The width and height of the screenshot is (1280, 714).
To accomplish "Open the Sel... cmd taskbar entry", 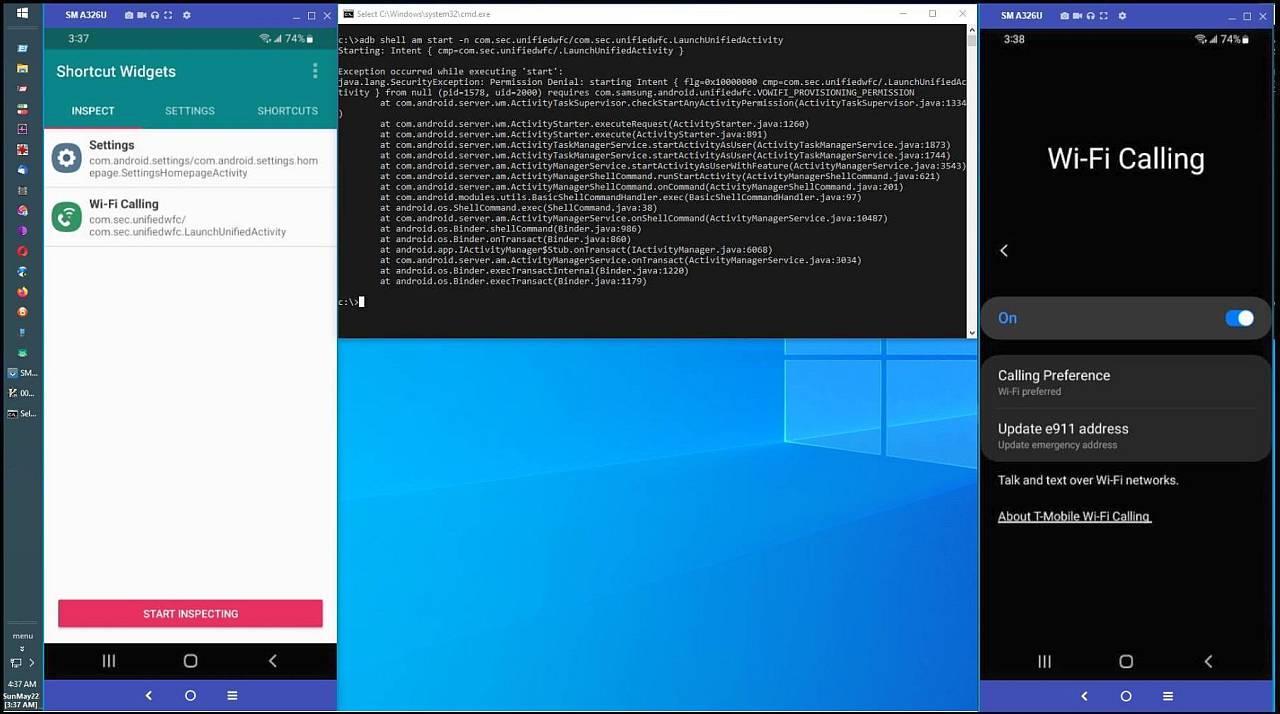I will [x=22, y=413].
